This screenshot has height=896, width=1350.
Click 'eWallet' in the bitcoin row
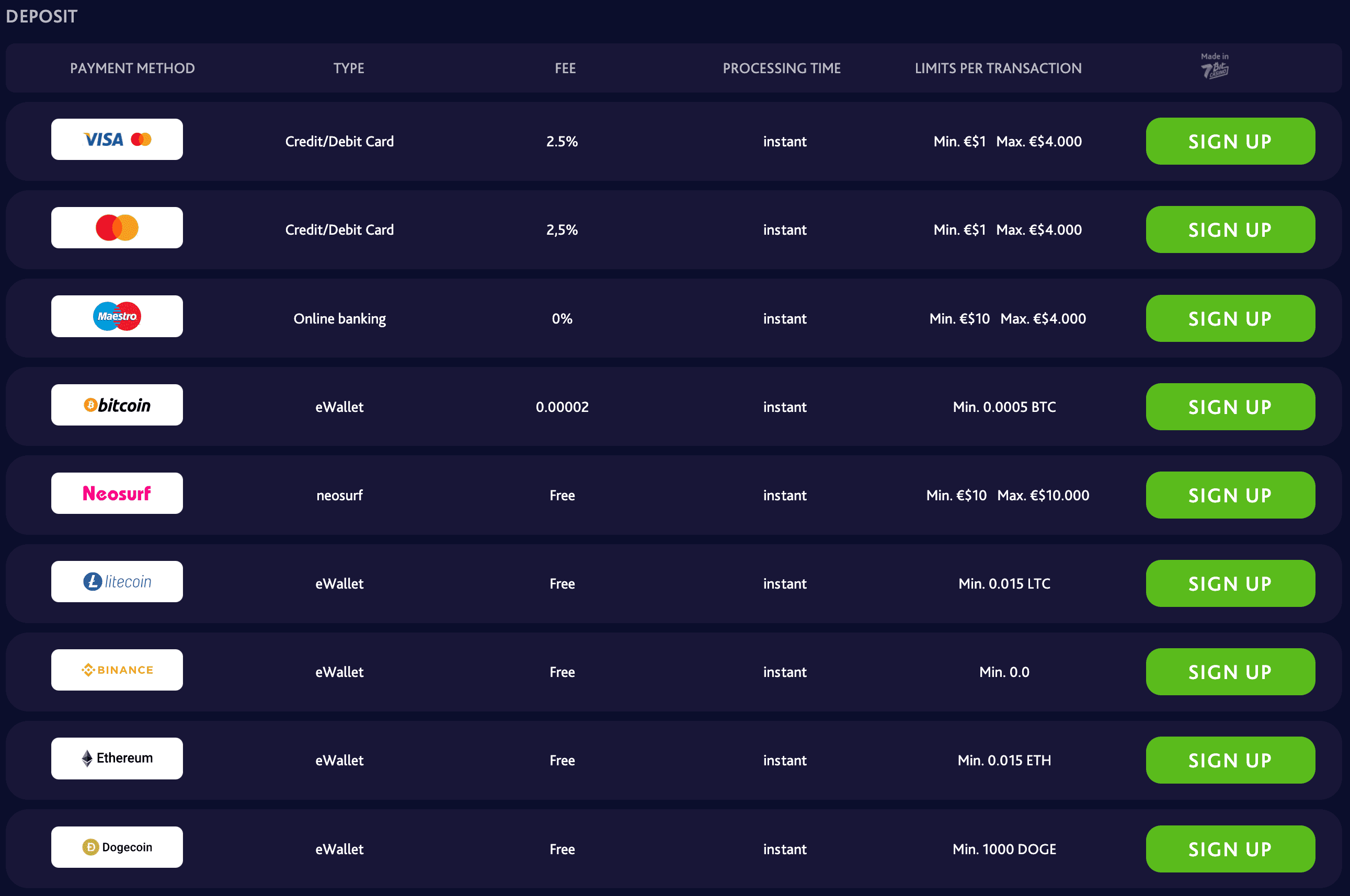339,407
